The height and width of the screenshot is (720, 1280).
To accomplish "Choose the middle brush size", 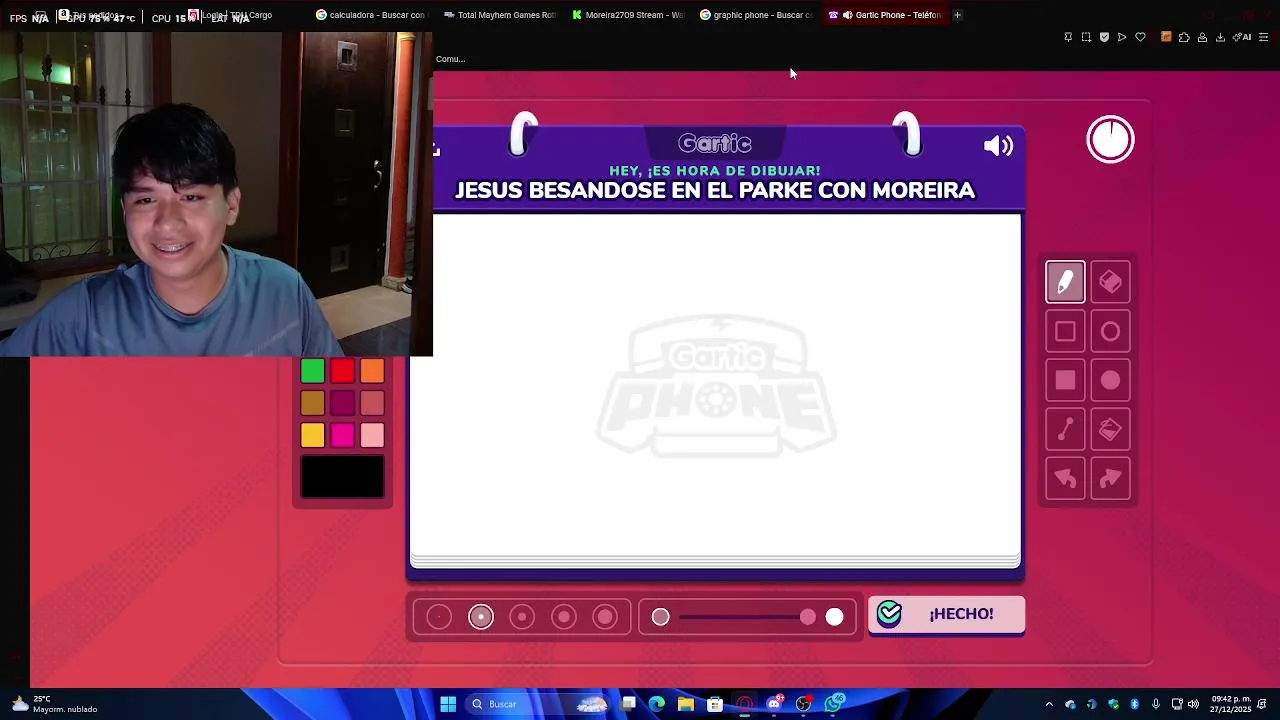I will [x=522, y=617].
